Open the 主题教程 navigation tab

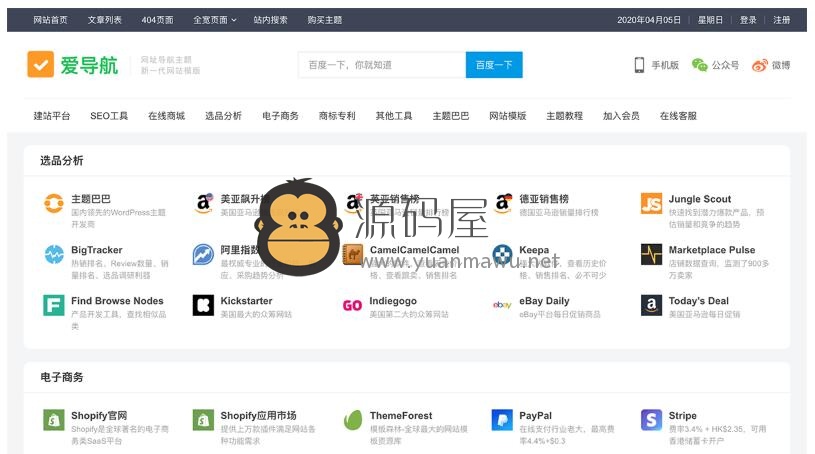[564, 115]
